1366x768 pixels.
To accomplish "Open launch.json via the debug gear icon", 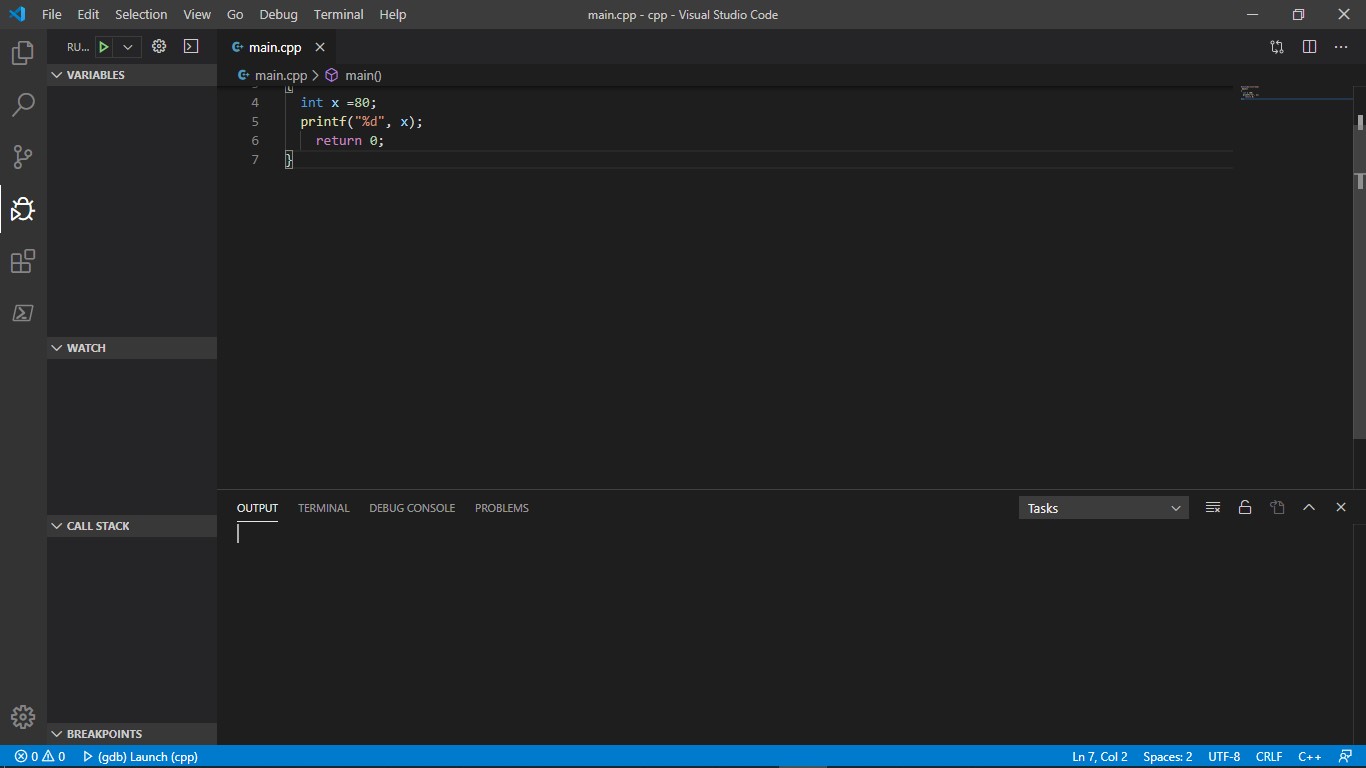I will (159, 47).
